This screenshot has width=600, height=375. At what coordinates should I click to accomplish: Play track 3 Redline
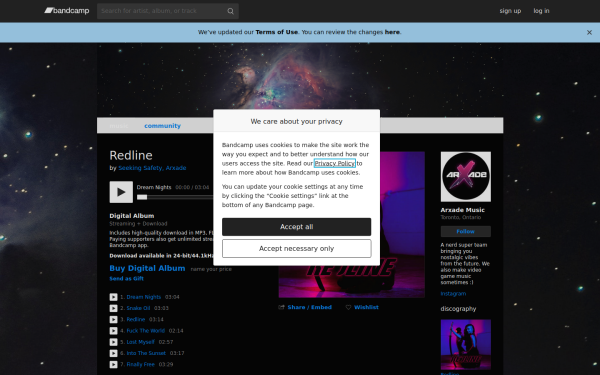(113, 320)
